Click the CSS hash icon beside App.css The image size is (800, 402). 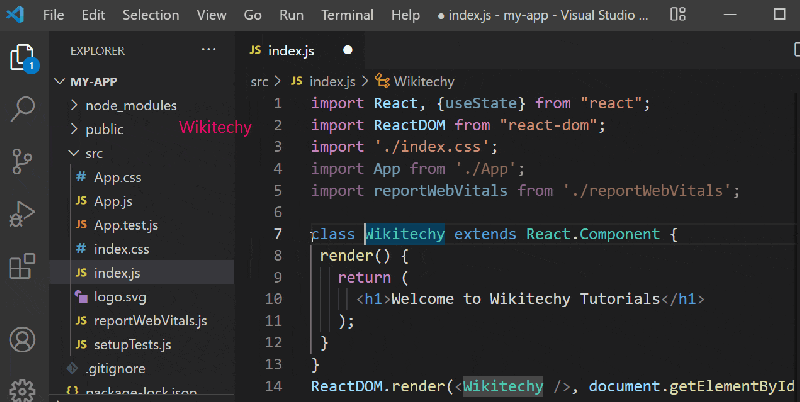[81, 177]
